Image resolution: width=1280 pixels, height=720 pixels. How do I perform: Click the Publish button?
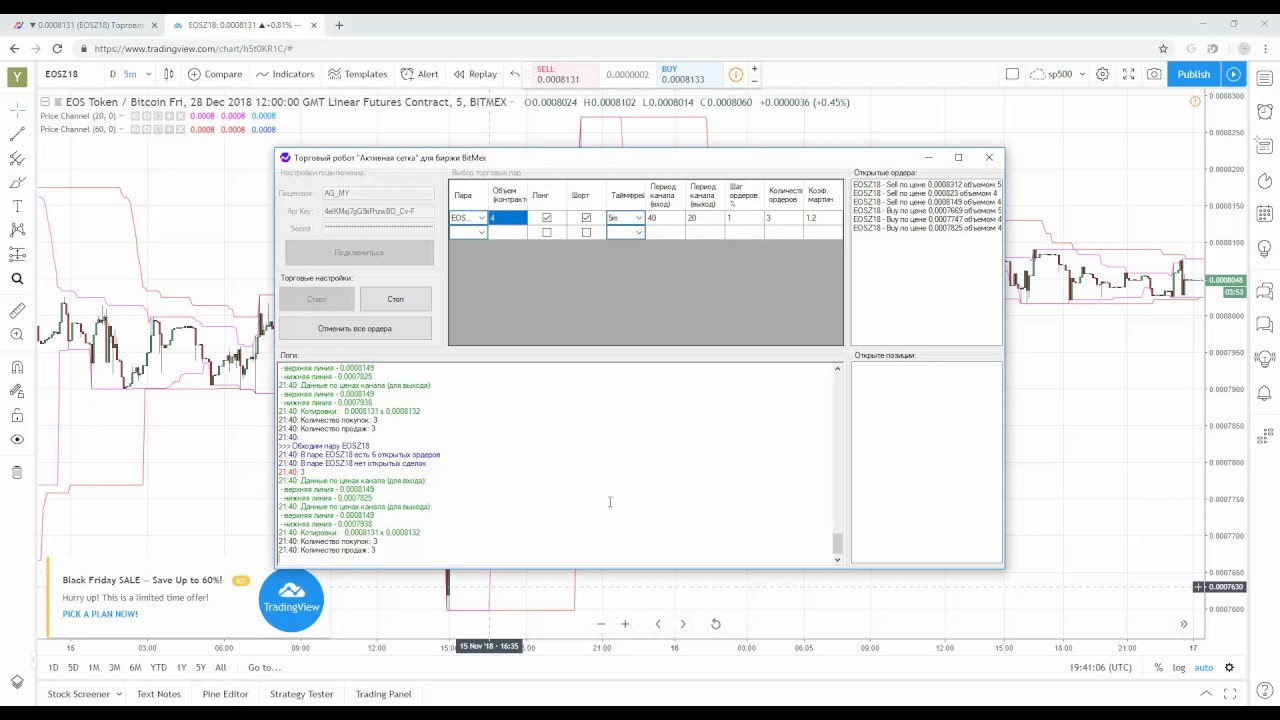tap(1194, 74)
